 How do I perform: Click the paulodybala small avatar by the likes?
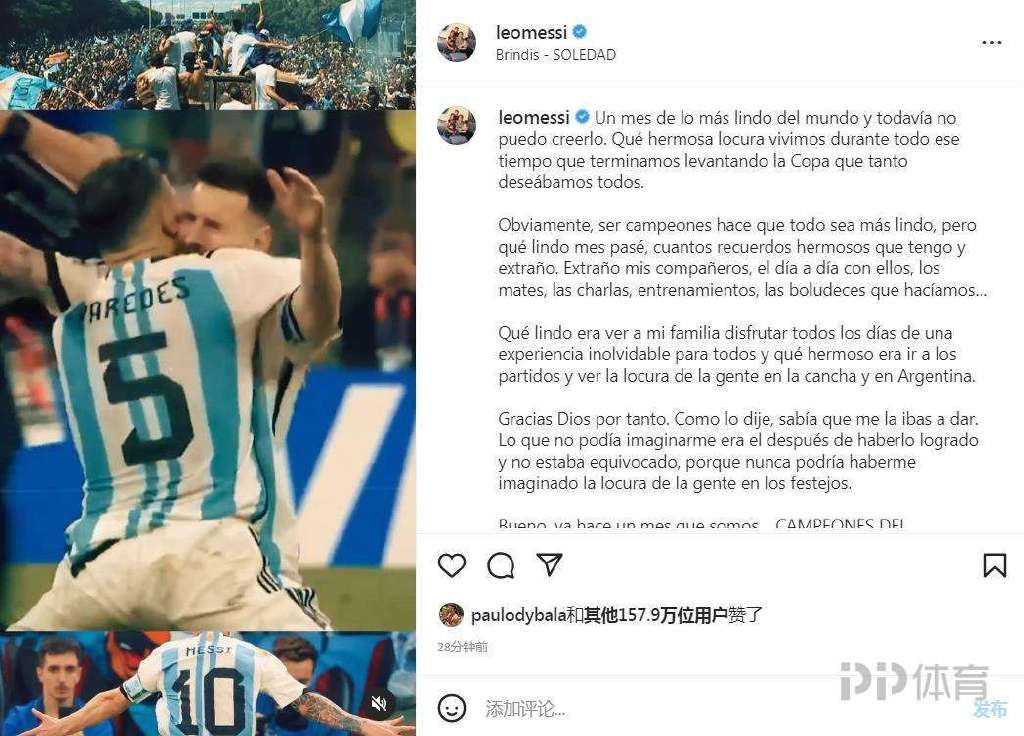click(451, 615)
